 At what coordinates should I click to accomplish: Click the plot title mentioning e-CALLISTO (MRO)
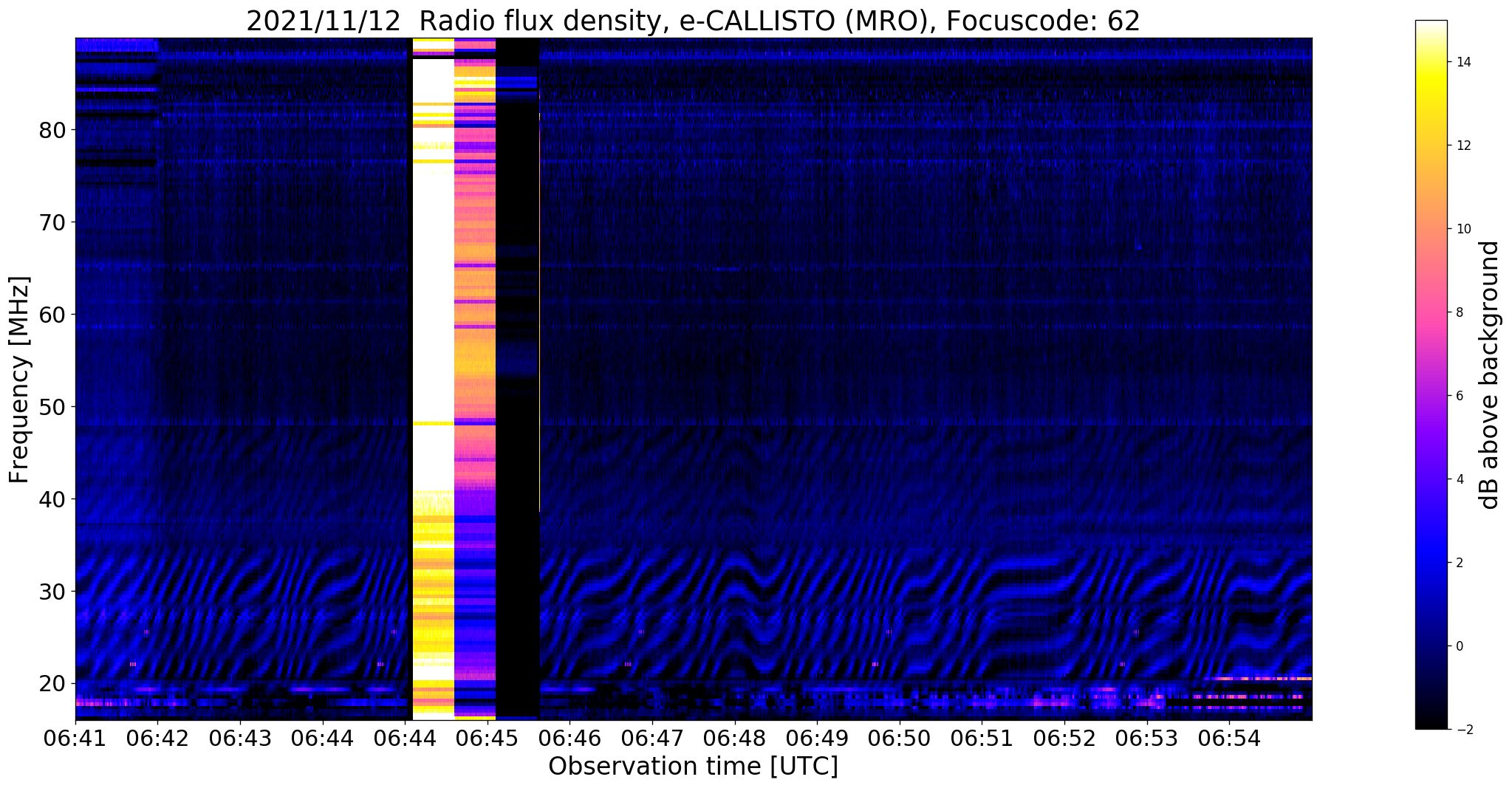(x=693, y=21)
